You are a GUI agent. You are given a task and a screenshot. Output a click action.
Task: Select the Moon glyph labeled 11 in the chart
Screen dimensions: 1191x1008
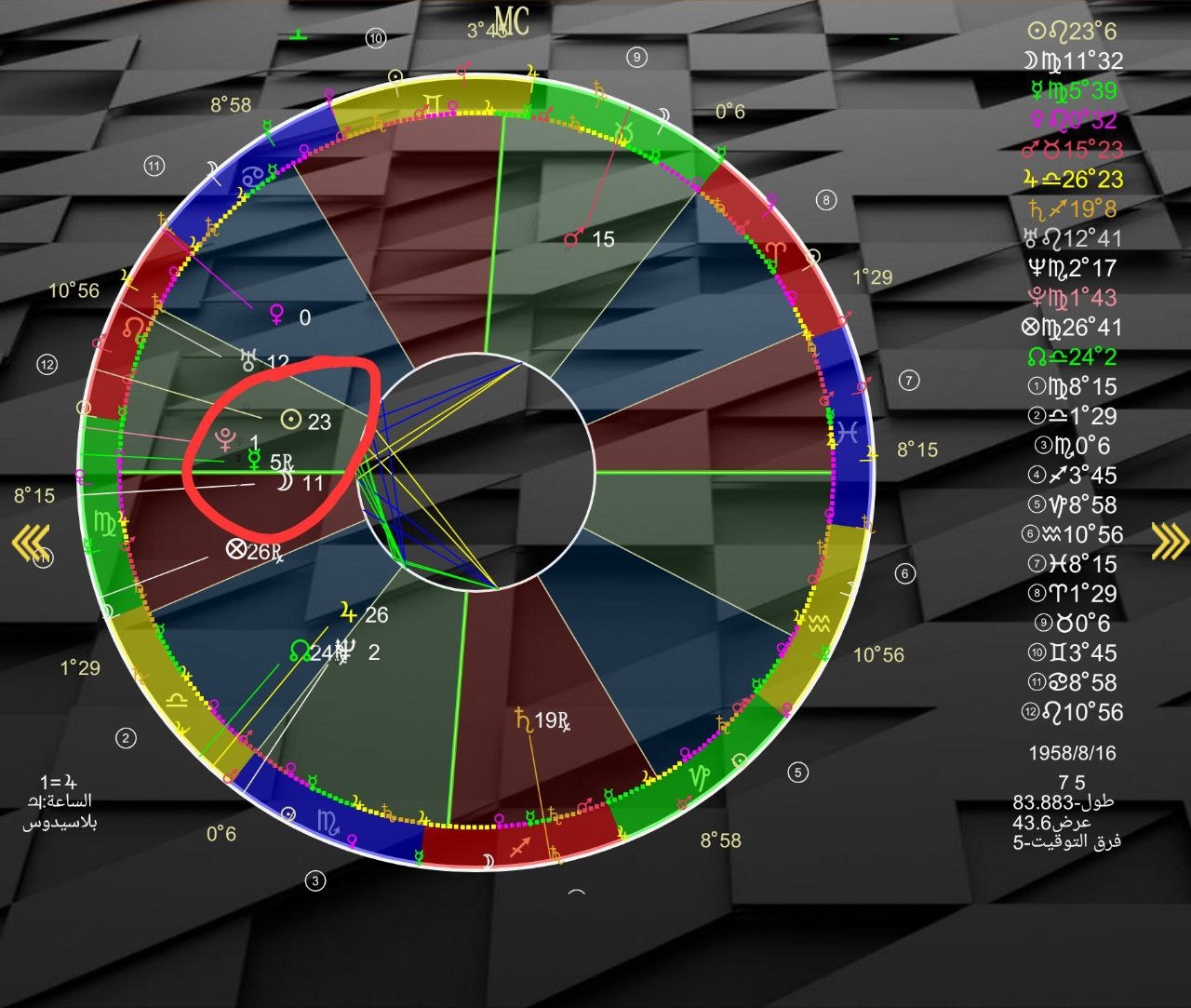(x=286, y=482)
